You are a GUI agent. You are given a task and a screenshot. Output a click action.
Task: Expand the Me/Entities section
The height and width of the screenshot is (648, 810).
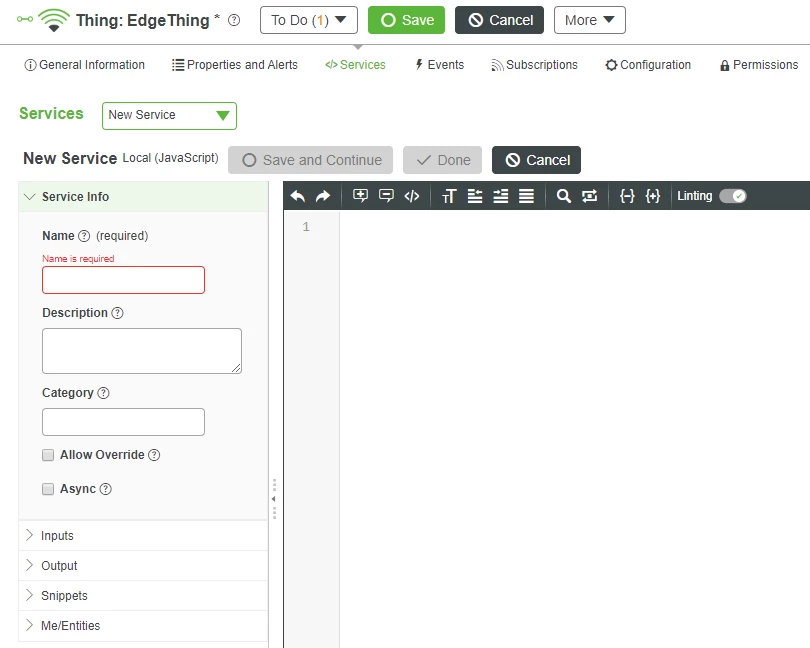(x=143, y=625)
